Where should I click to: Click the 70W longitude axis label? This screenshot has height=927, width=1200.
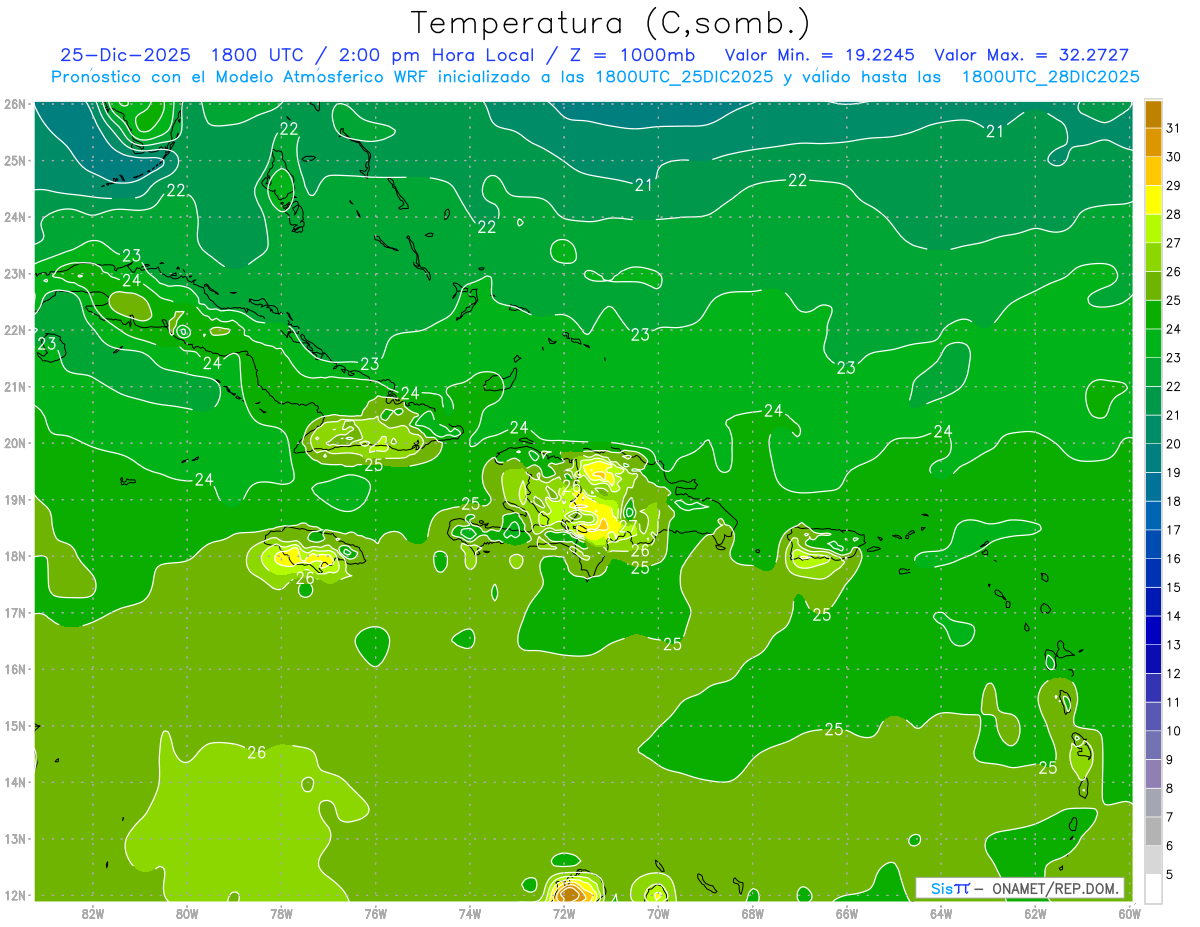658,912
